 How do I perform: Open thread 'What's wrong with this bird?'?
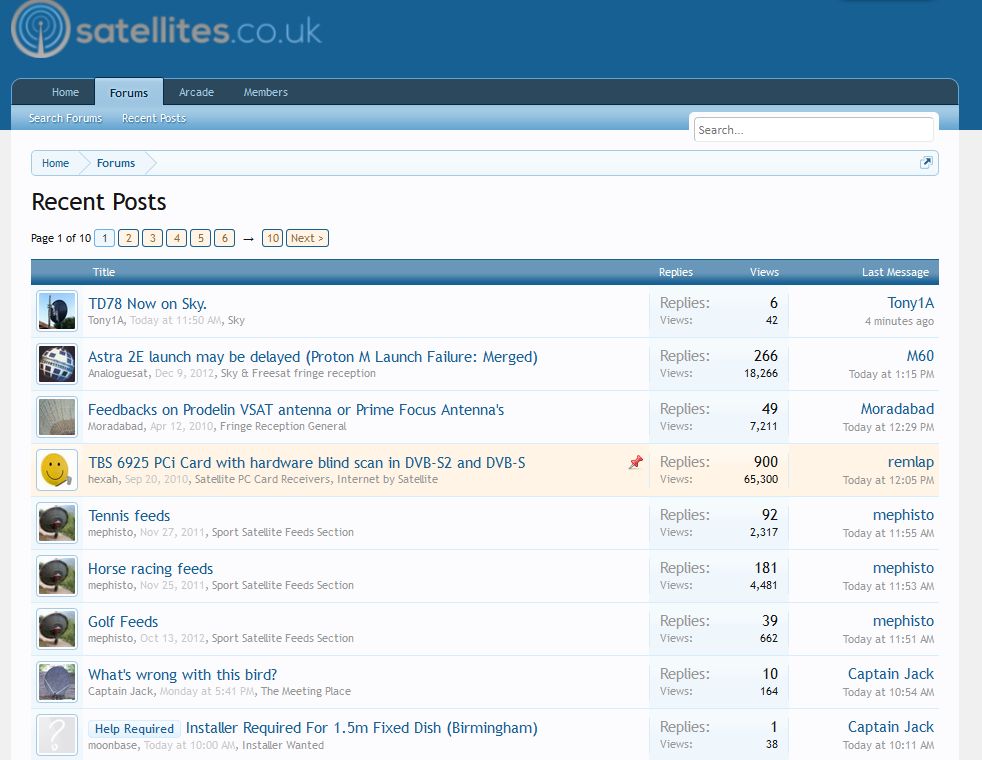pyautogui.click(x=182, y=675)
